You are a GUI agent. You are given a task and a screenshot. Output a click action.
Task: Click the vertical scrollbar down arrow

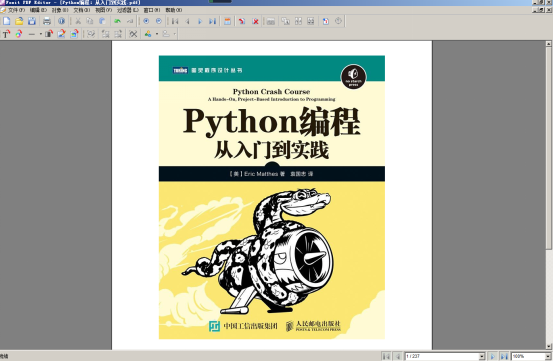coord(548,346)
